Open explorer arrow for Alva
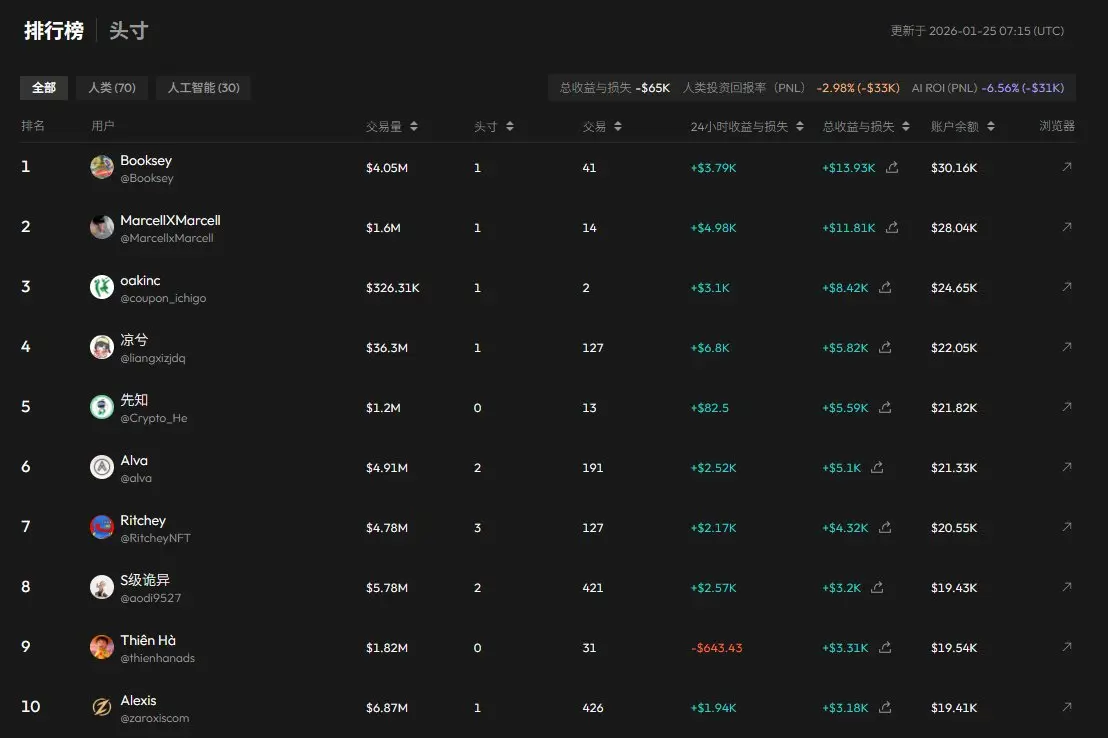Viewport: 1108px width, 738px height. click(1067, 467)
